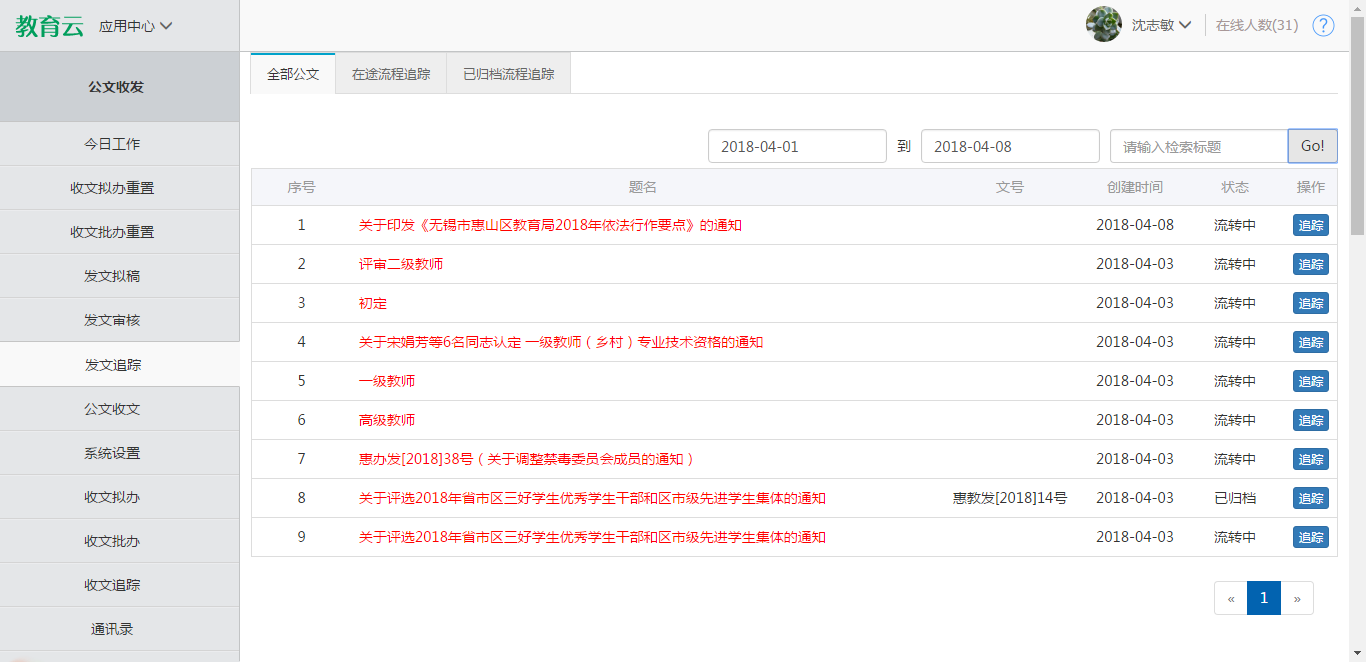The image size is (1366, 662).
Task: Focus the search title input box
Action: [1198, 146]
